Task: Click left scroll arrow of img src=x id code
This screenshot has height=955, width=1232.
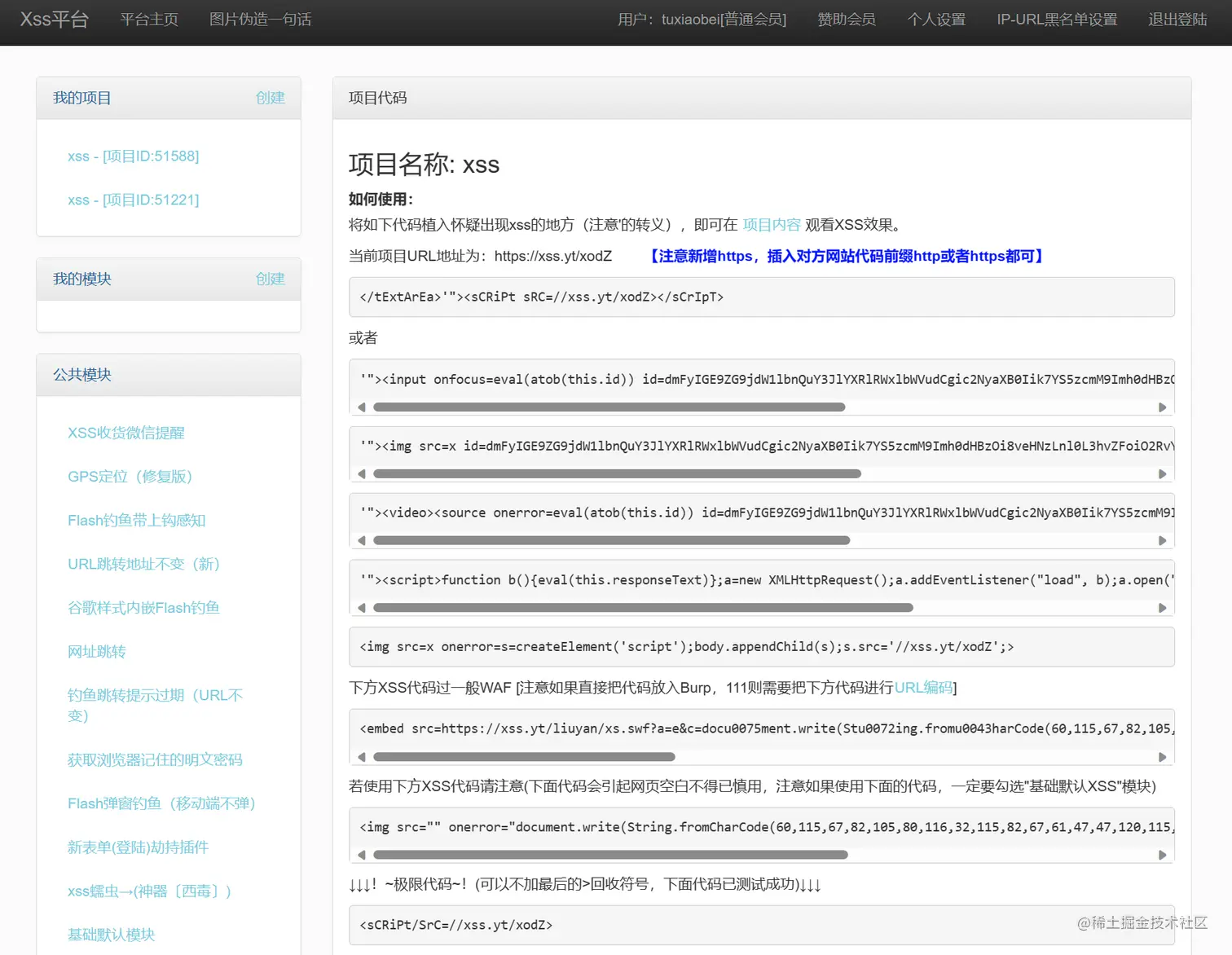Action: [x=362, y=474]
